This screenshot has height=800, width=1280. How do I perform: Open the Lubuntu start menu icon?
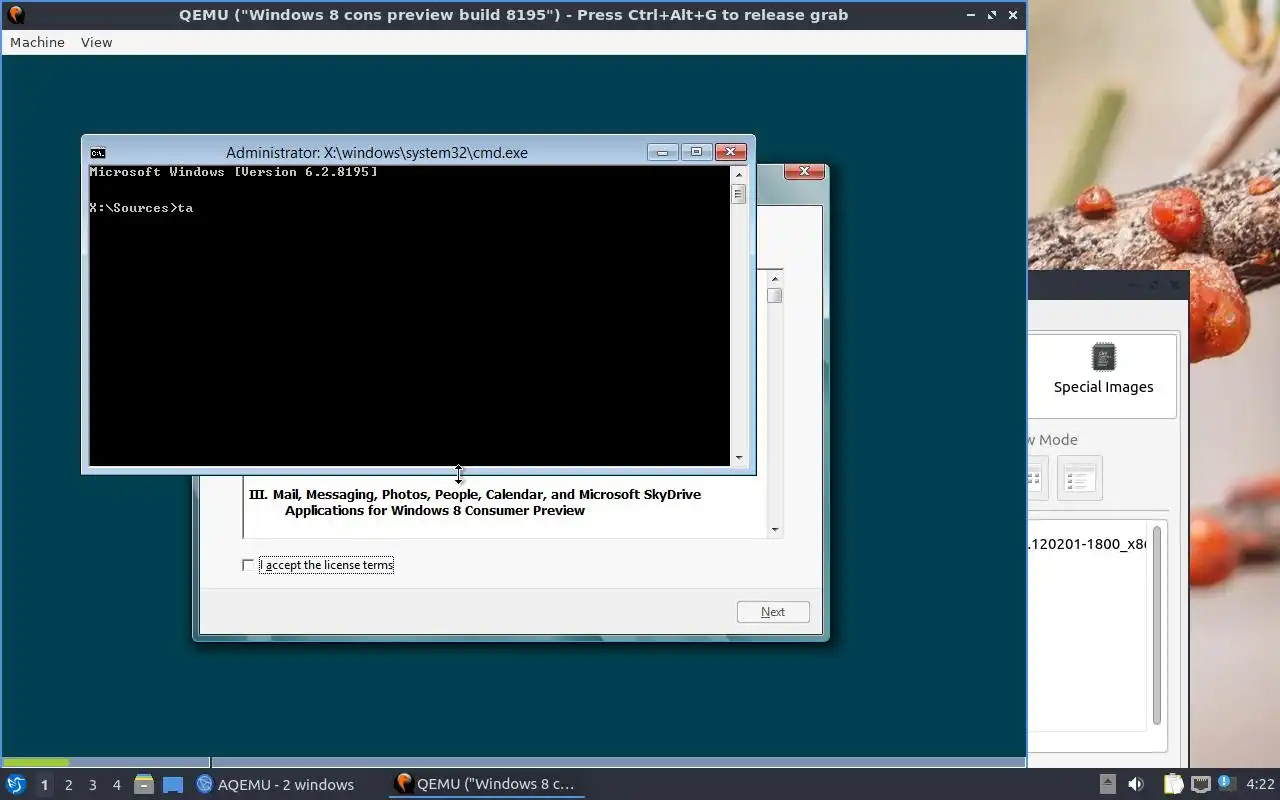point(16,784)
